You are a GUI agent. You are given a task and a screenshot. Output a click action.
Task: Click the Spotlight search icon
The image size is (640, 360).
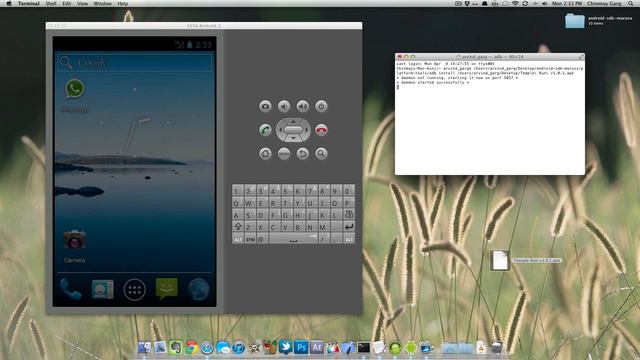tap(631, 3)
